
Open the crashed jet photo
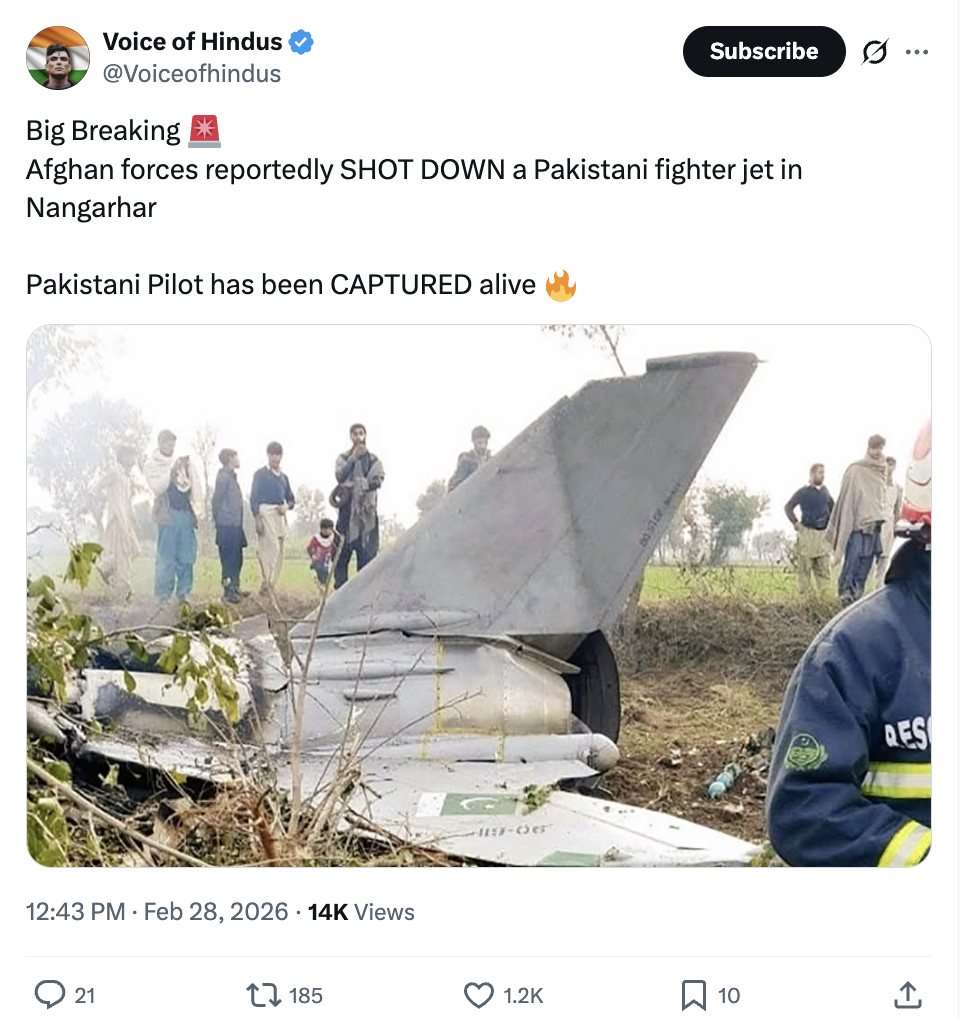click(x=478, y=595)
